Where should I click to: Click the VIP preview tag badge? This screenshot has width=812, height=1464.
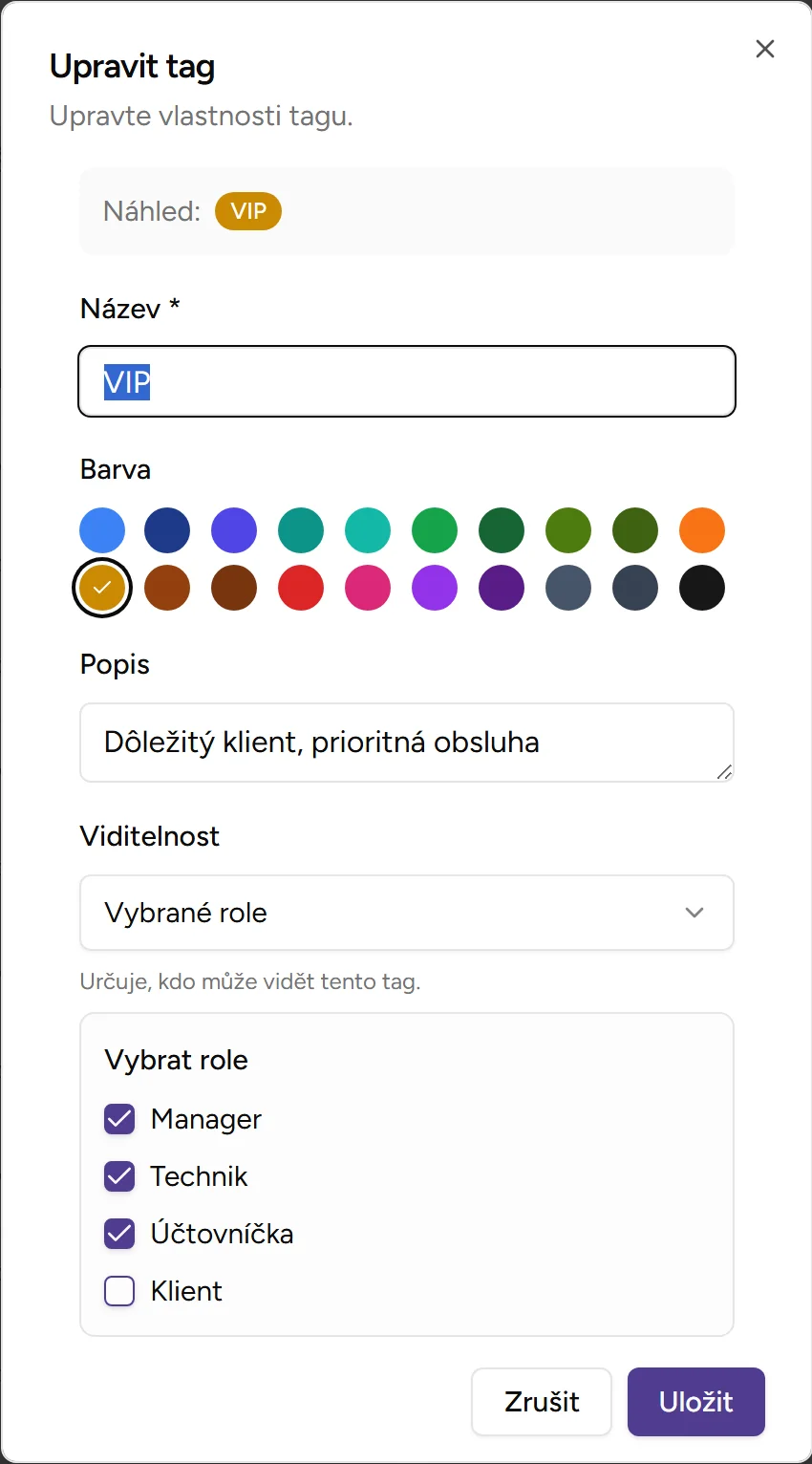coord(248,211)
